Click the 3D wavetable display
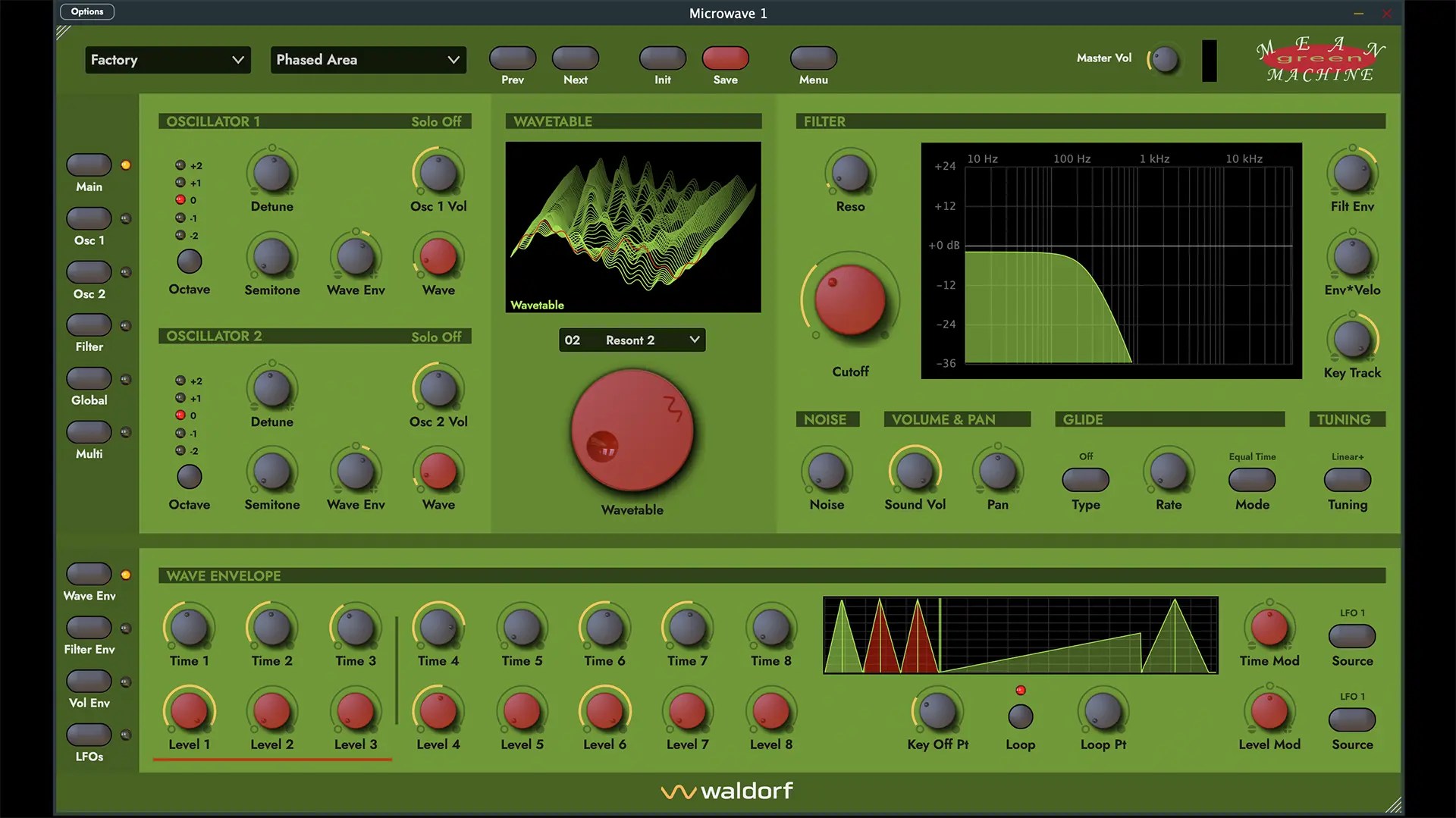Viewport: 1456px width, 818px height. pyautogui.click(x=633, y=227)
